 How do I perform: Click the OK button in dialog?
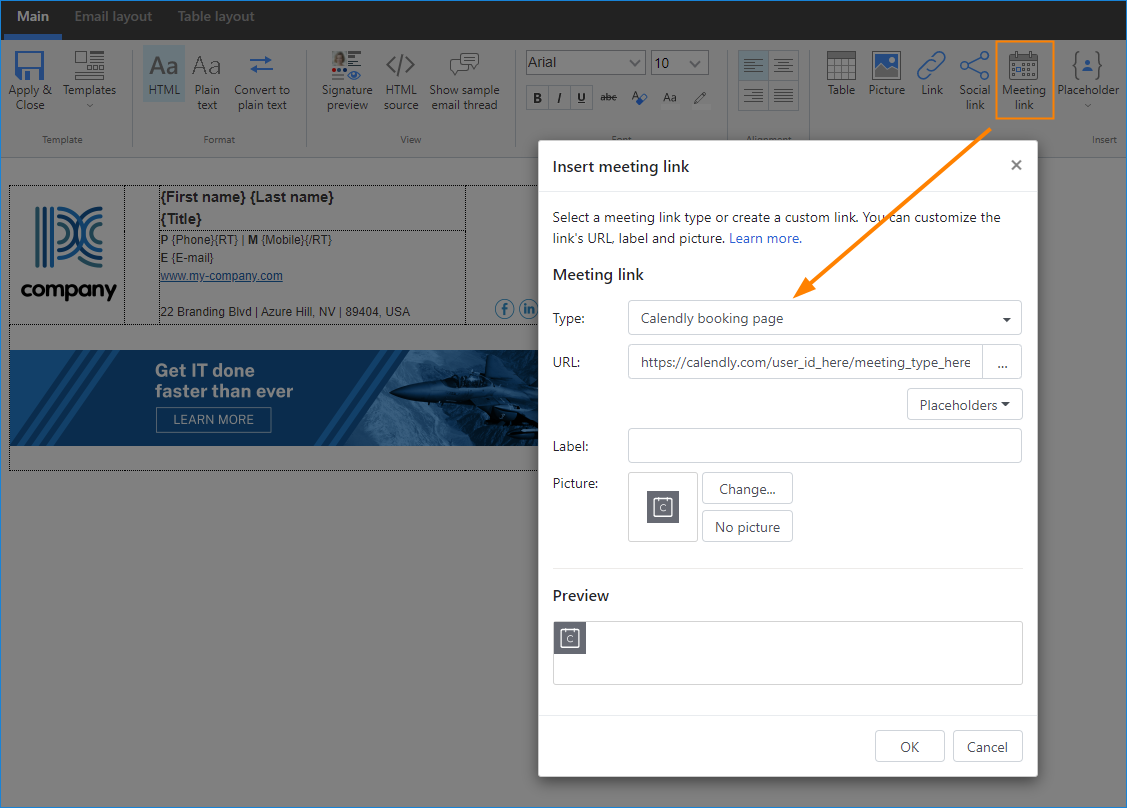pyautogui.click(x=909, y=746)
